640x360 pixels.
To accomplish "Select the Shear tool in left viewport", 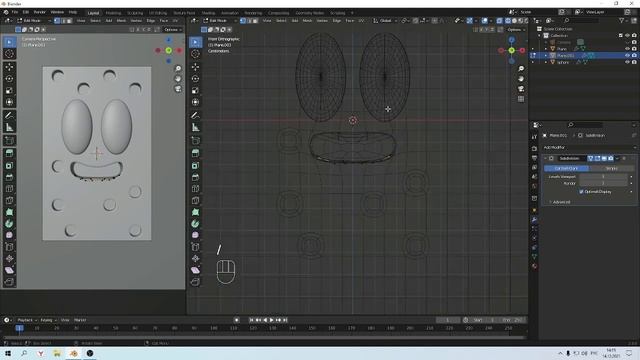I will [x=9, y=270].
